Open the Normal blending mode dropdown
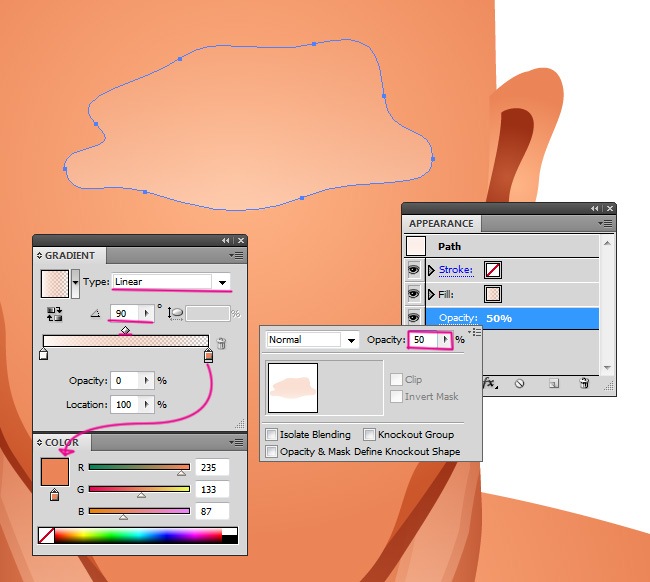 (x=350, y=340)
